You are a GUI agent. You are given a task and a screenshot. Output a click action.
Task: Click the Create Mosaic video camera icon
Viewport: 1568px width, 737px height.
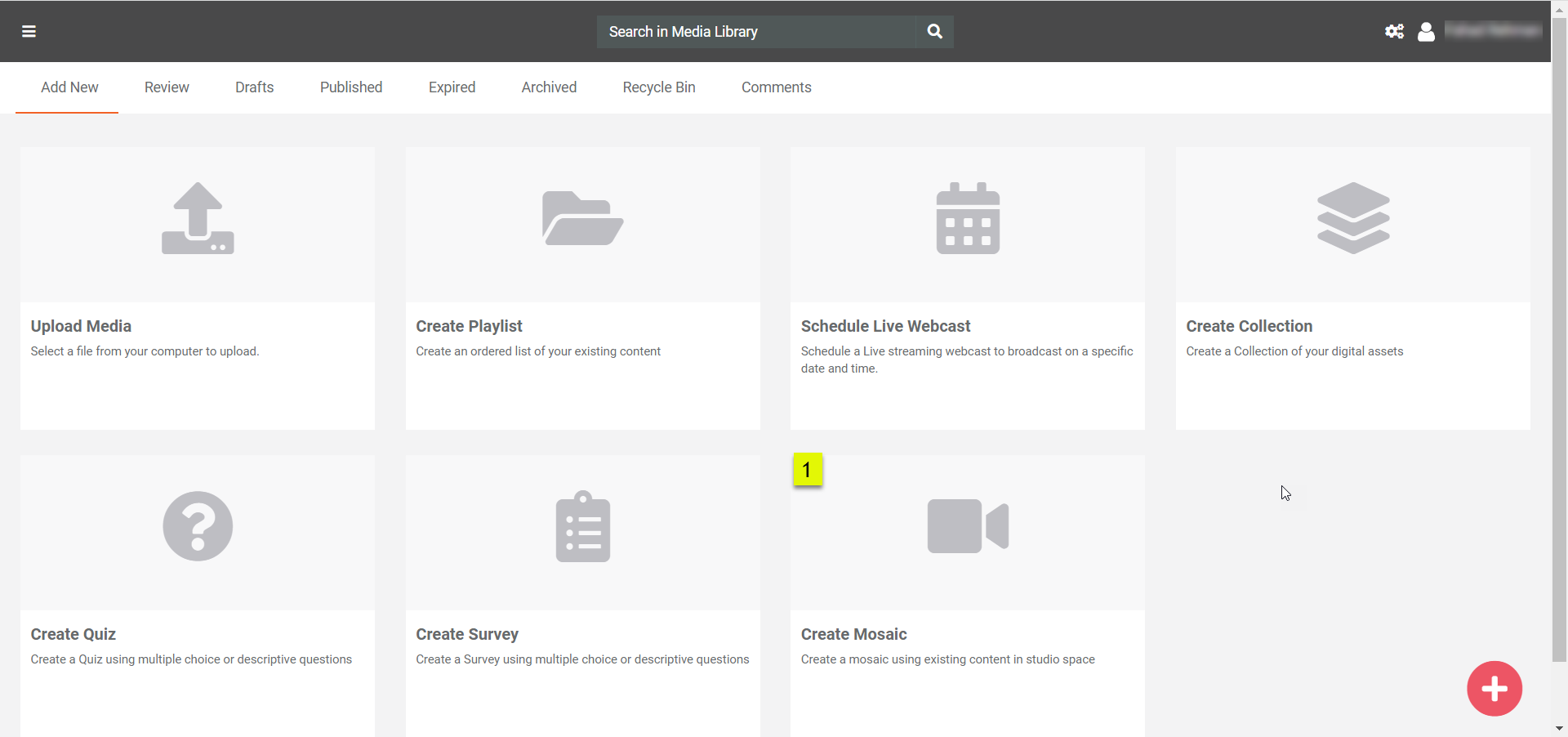click(x=968, y=526)
